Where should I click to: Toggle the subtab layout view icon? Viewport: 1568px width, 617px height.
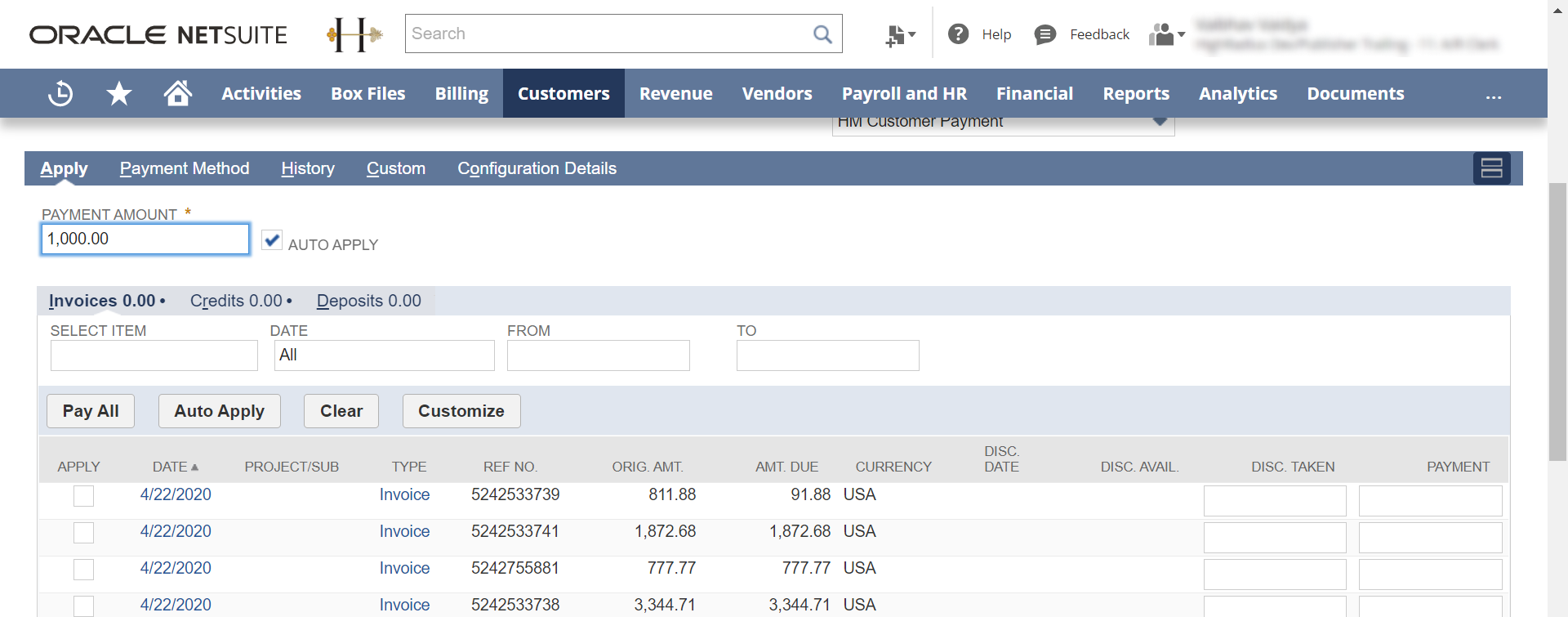[1491, 168]
